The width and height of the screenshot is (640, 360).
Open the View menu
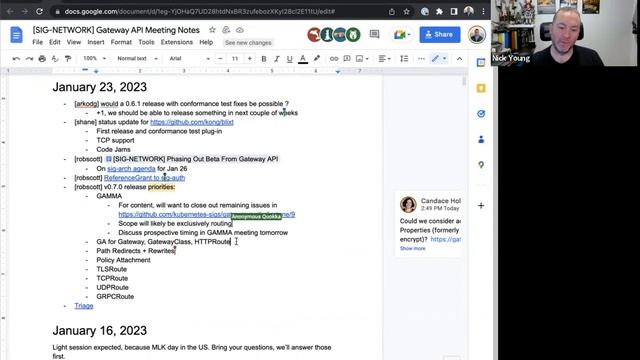[x=74, y=42]
